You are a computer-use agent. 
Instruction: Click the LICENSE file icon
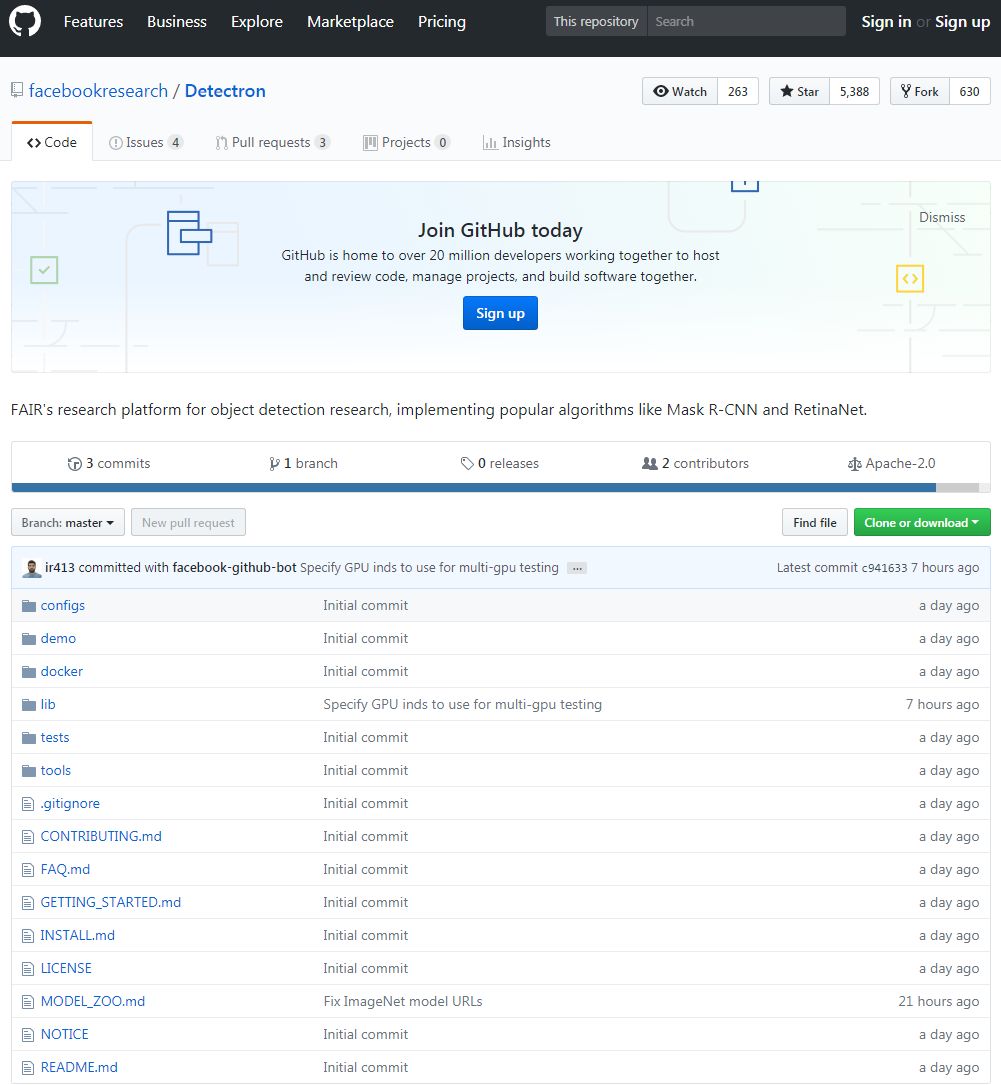[x=28, y=969]
